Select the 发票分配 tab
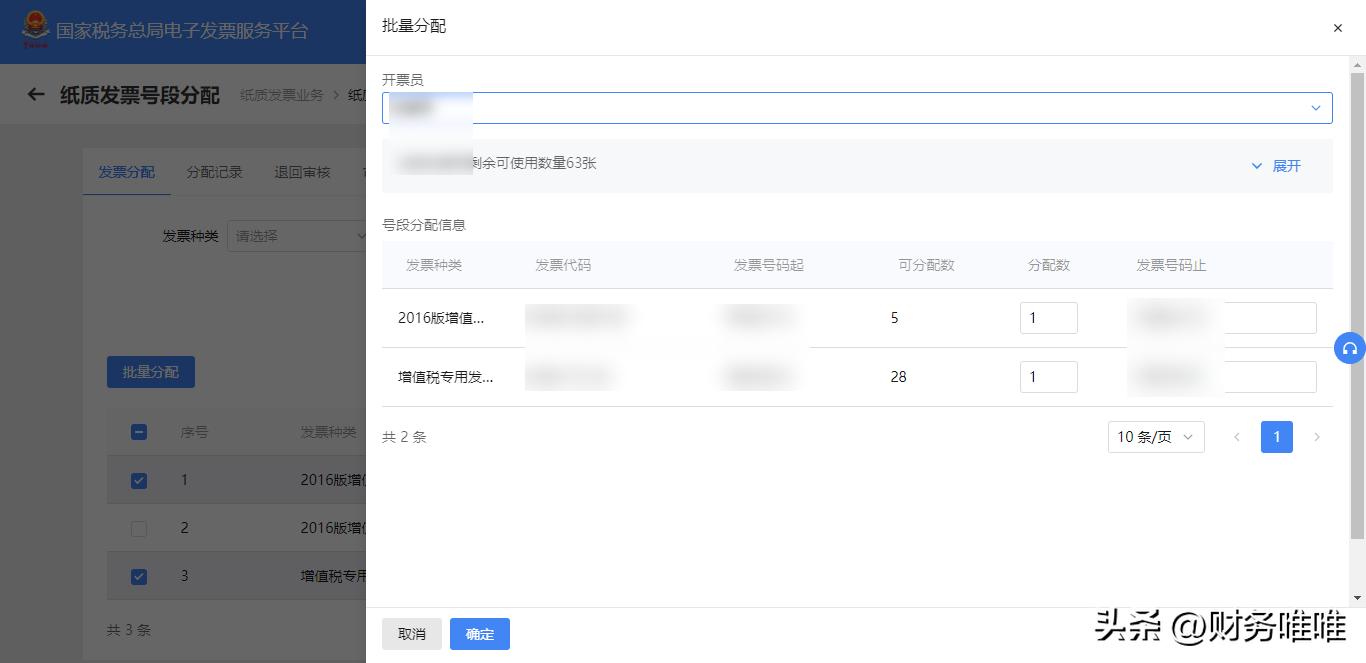Screen dimensions: 1366x663 coord(127,171)
